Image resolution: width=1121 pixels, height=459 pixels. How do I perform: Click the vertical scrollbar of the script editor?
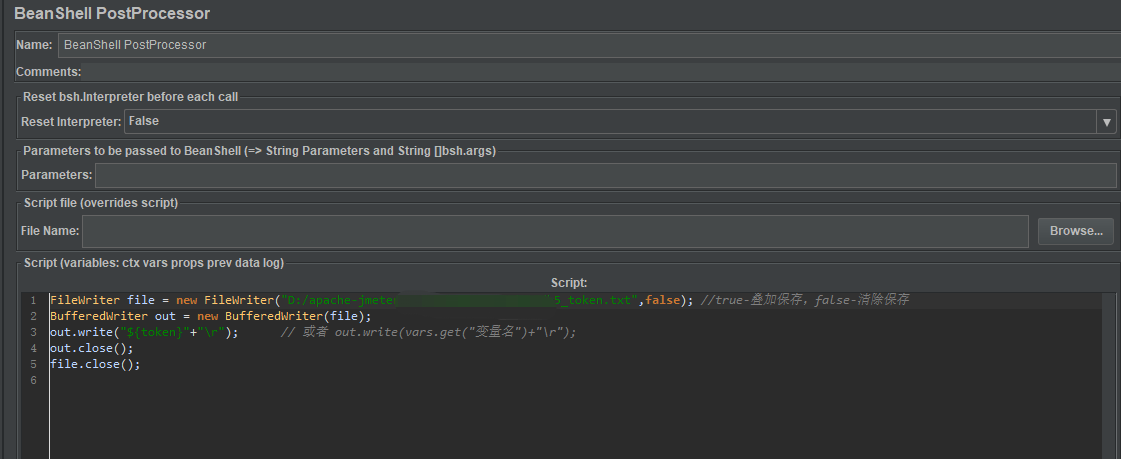click(1108, 375)
